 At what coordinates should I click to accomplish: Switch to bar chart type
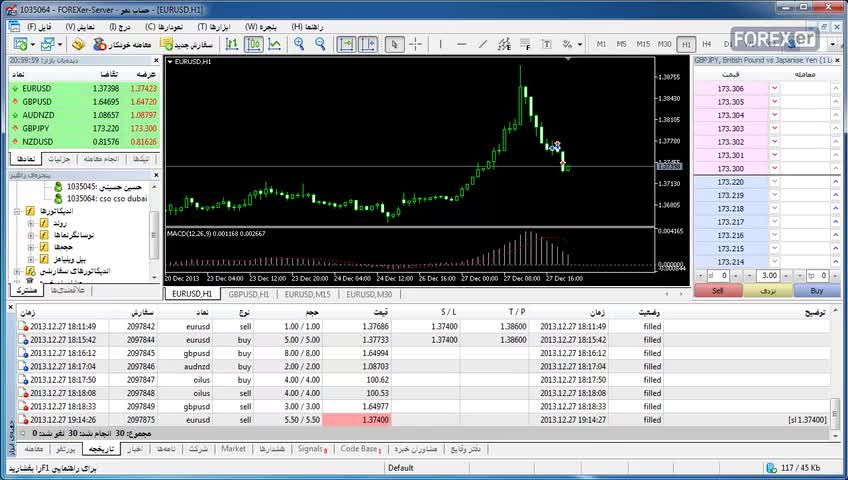(x=231, y=44)
